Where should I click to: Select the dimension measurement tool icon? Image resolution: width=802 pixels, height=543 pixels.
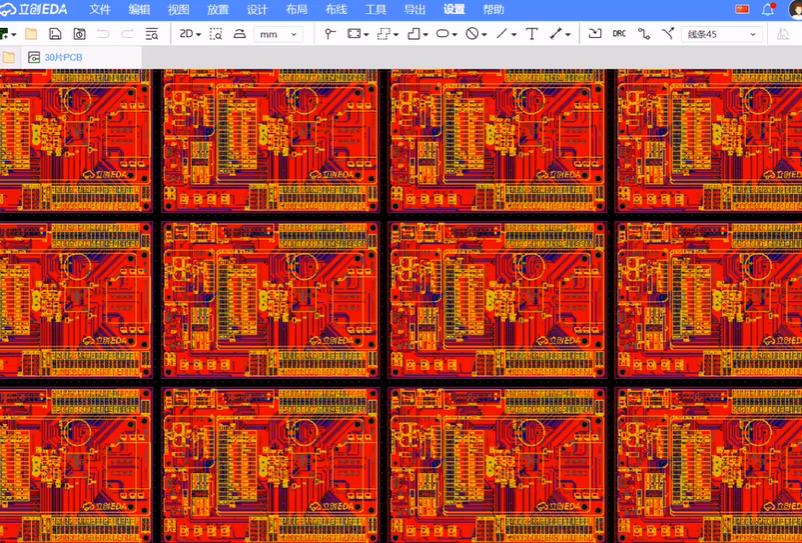(x=556, y=34)
